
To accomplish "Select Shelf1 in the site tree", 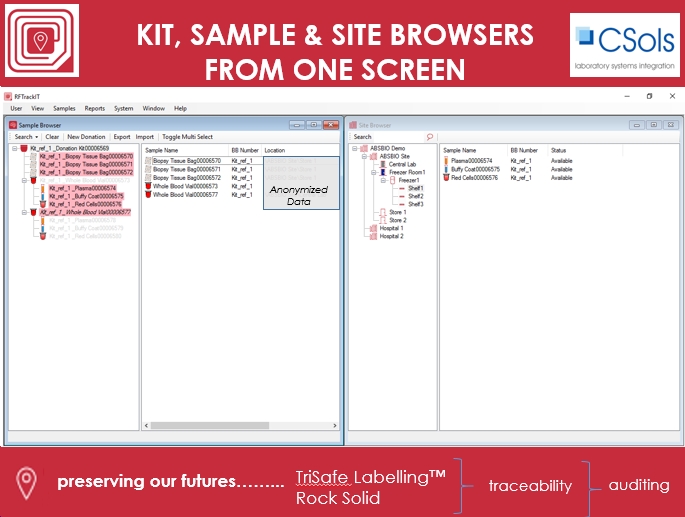I will (415, 188).
